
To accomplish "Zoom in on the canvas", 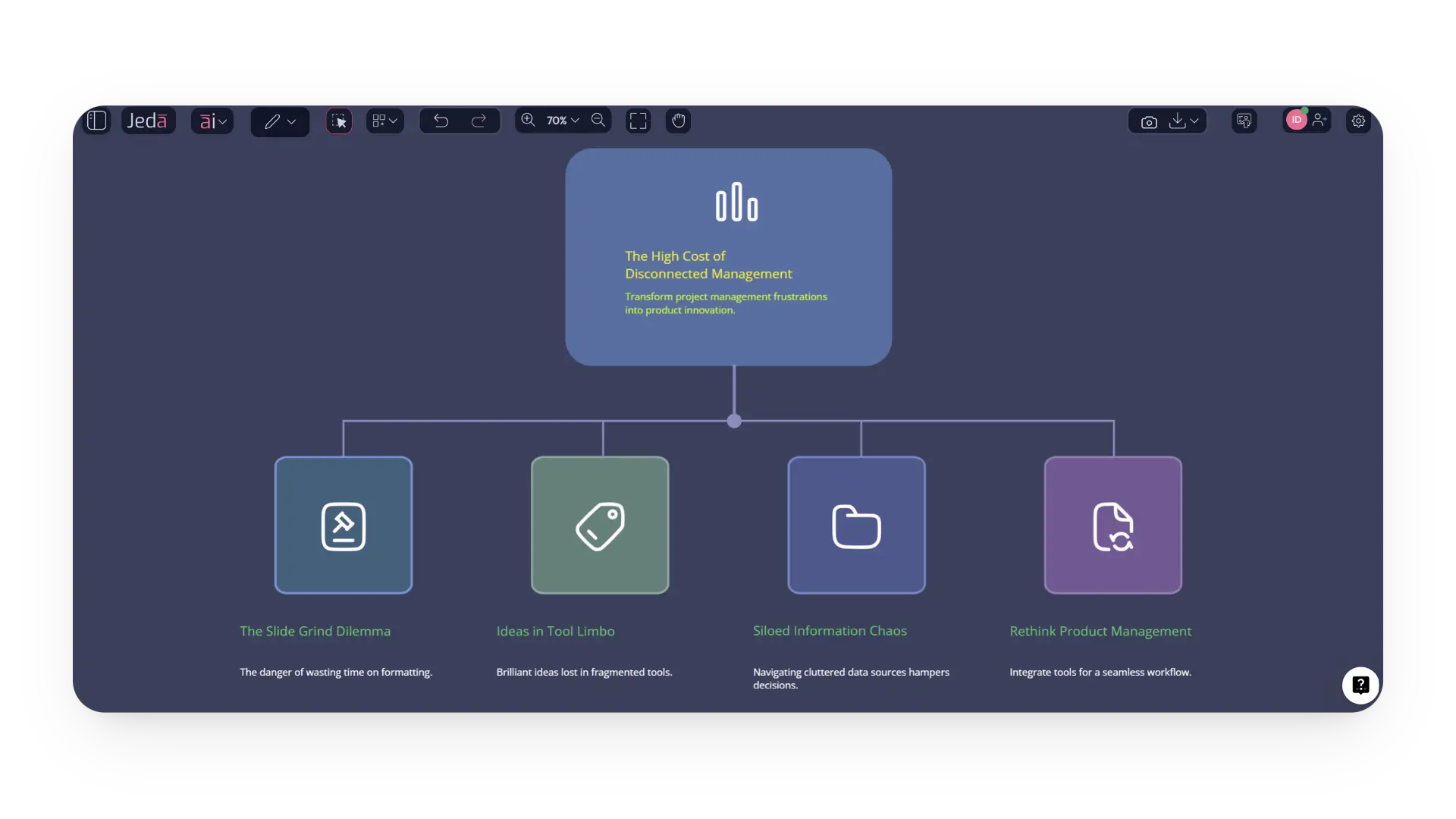I will pyautogui.click(x=528, y=121).
